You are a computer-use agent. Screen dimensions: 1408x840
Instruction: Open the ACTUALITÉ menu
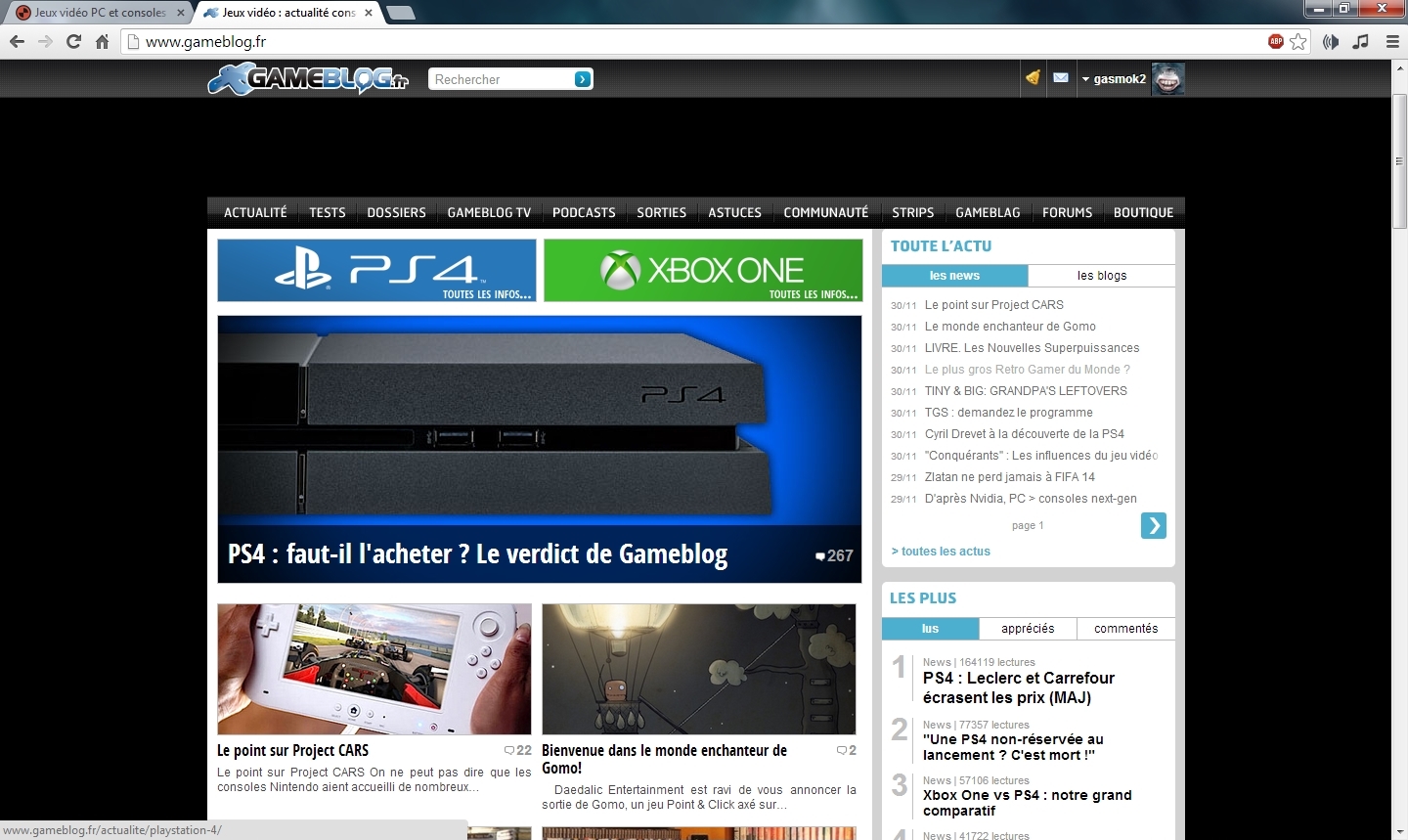pyautogui.click(x=255, y=212)
